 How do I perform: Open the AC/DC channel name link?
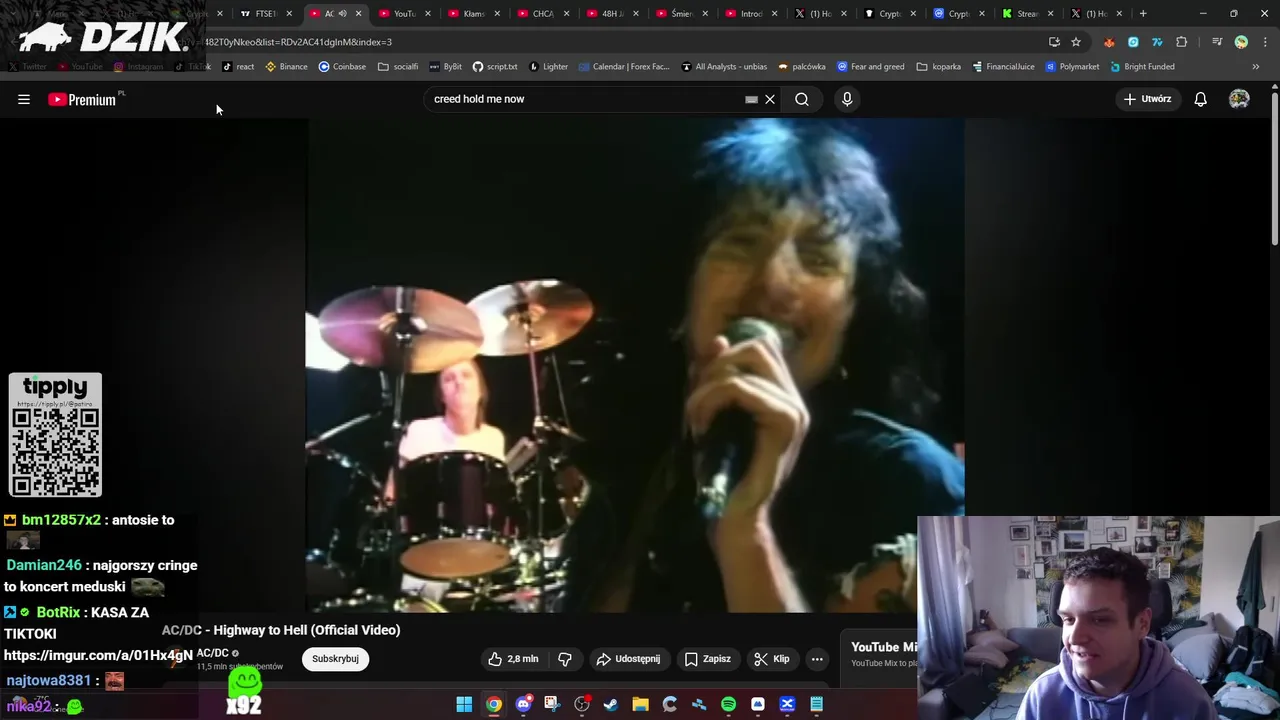click(213, 653)
